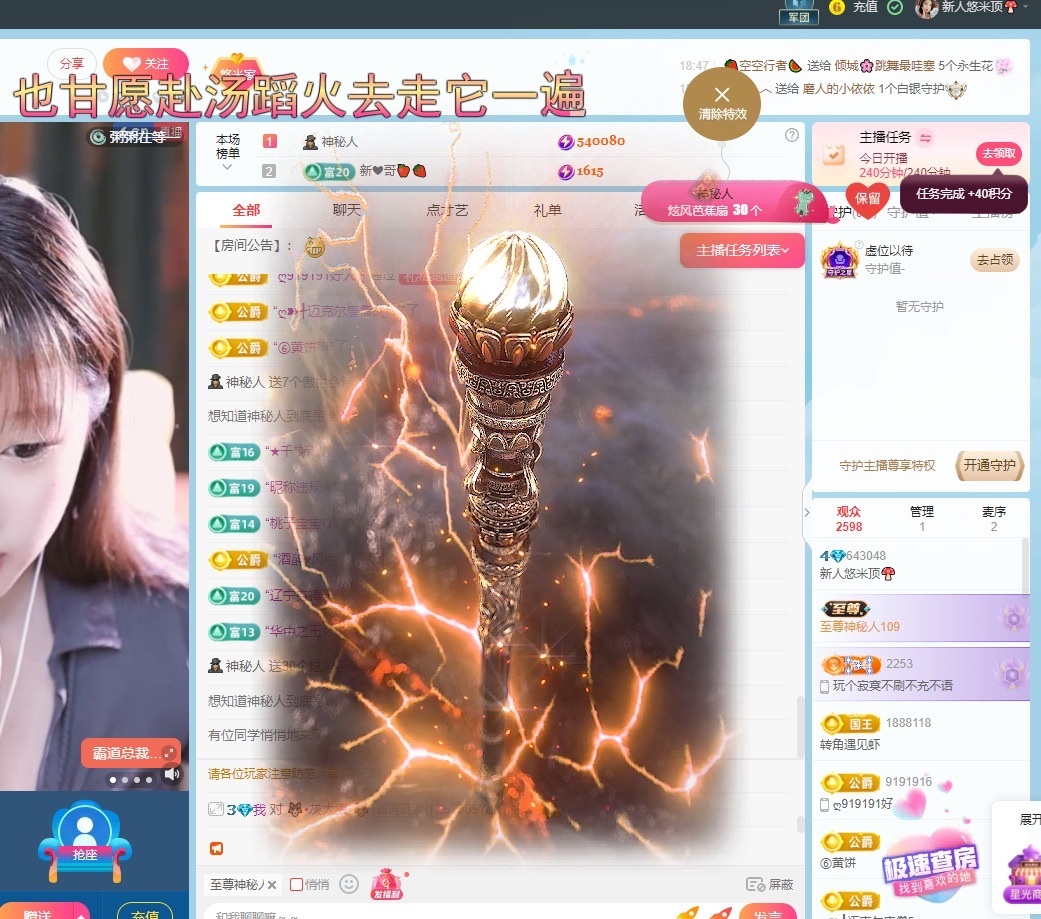Select the 观众 2598 audience tab

click(848, 519)
